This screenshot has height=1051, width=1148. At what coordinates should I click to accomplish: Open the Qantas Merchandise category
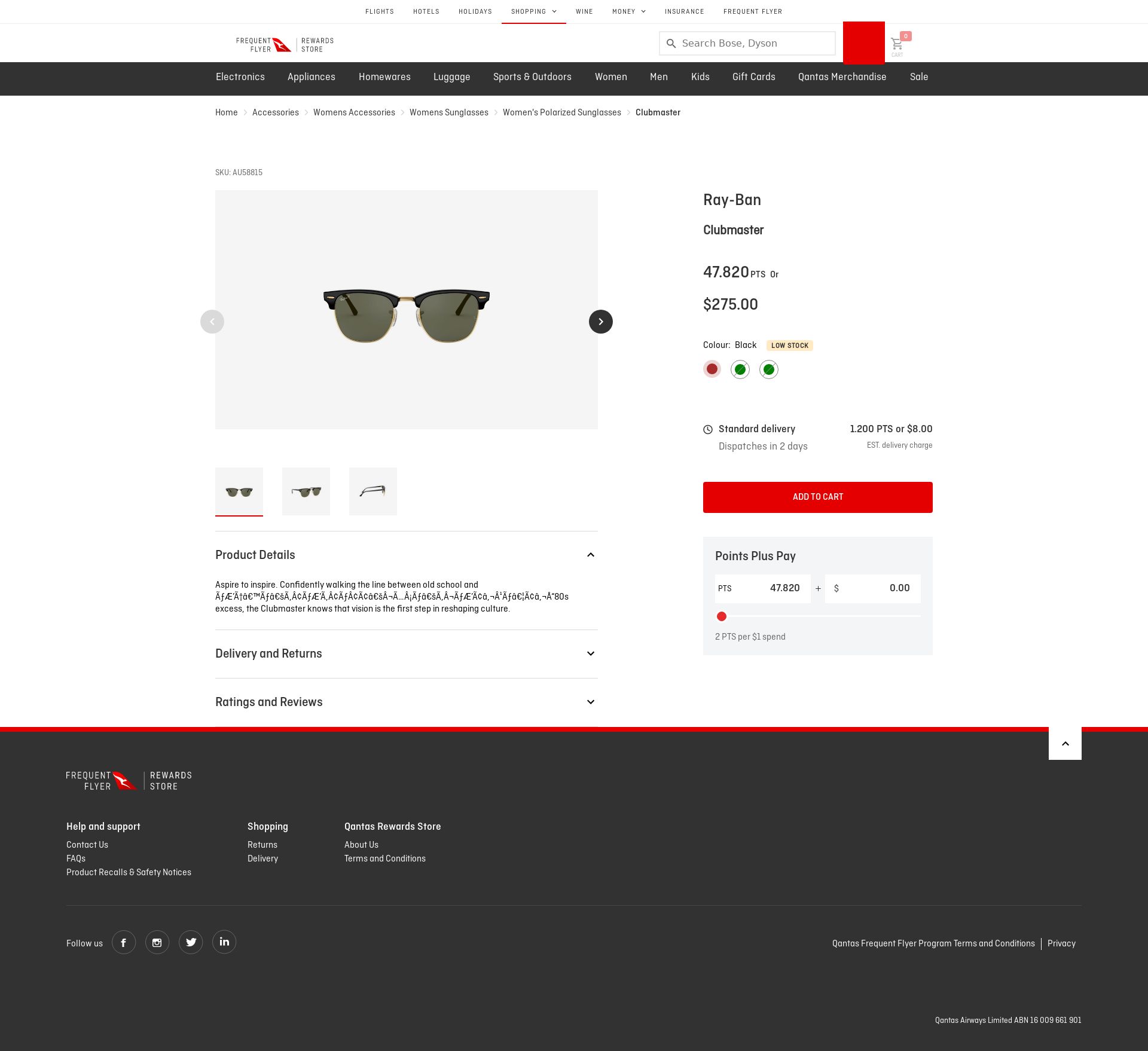(x=842, y=77)
